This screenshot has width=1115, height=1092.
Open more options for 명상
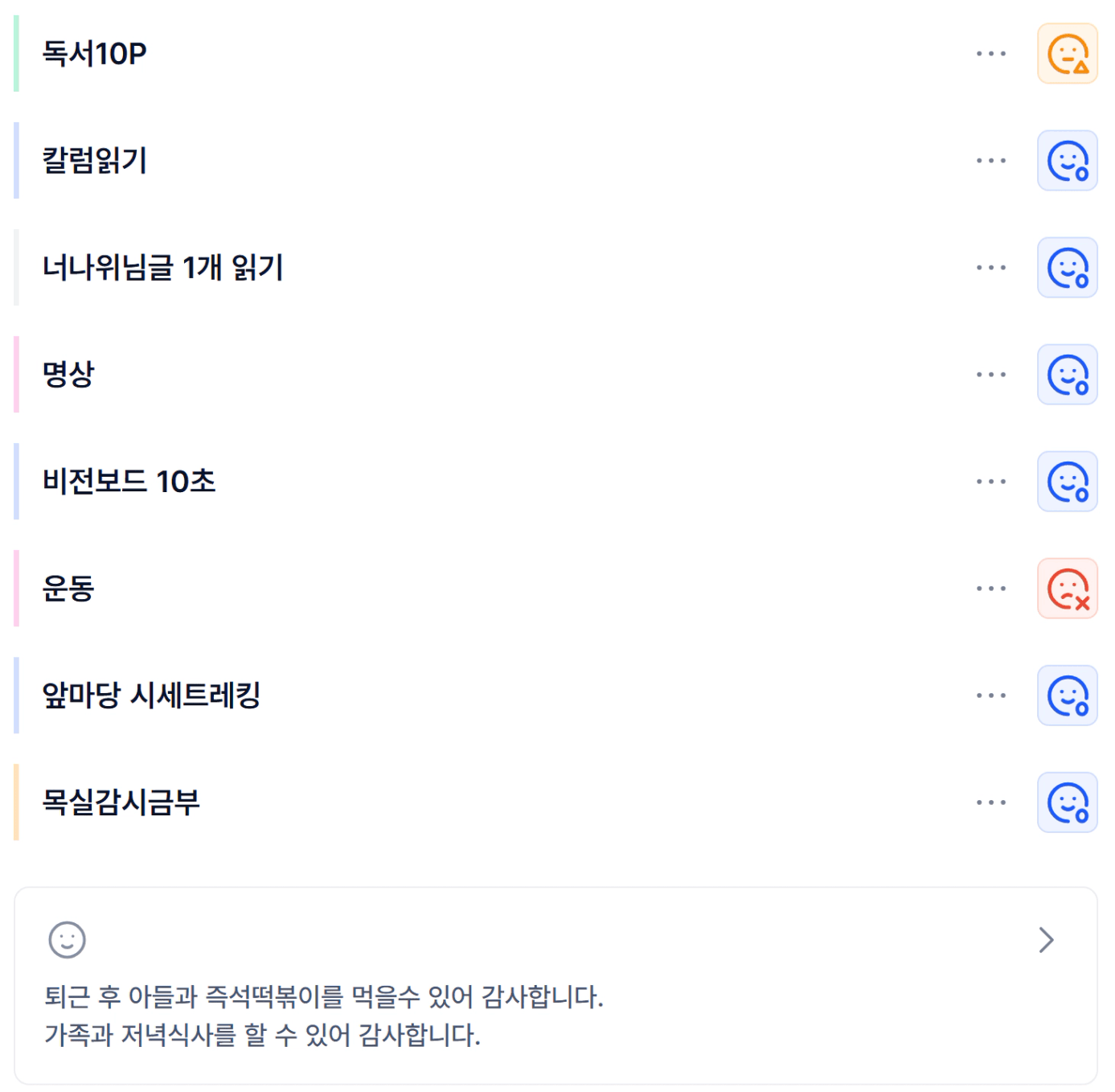click(990, 375)
